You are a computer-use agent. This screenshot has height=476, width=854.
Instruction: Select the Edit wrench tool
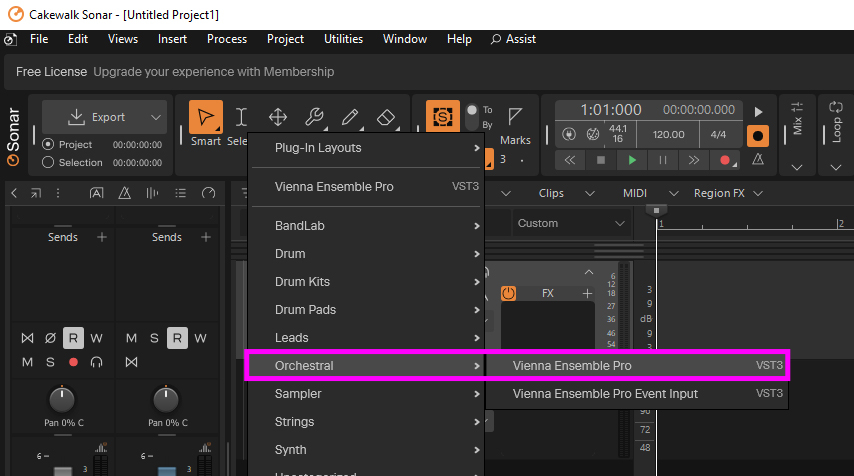tap(314, 117)
